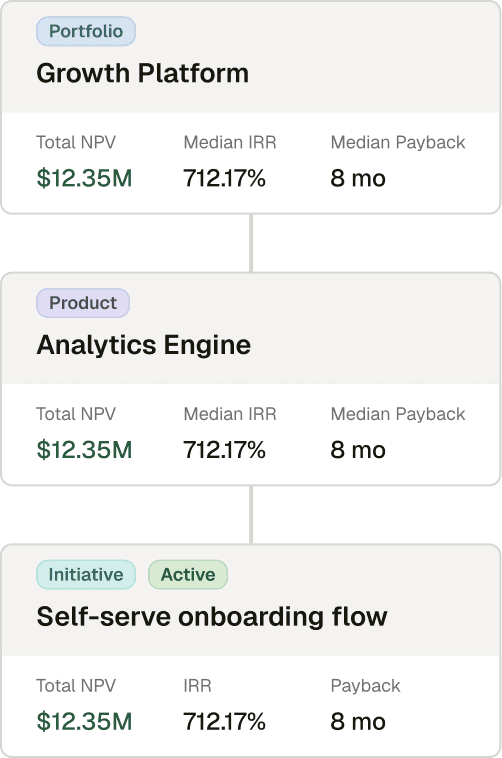The height and width of the screenshot is (758, 502).
Task: Click the IRR label in initiative card
Action: tap(197, 685)
